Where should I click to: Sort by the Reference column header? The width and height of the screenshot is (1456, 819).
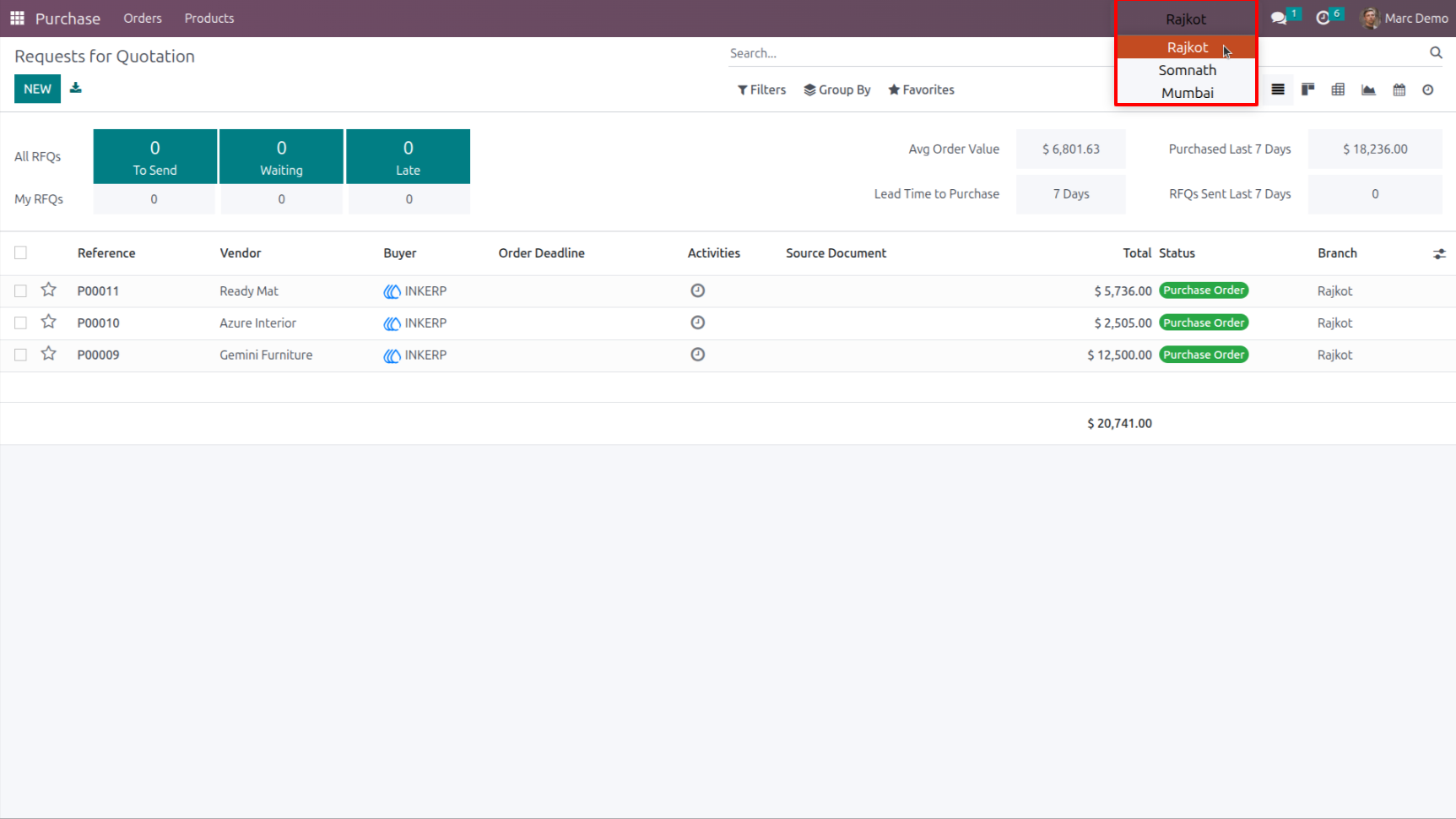(x=106, y=253)
